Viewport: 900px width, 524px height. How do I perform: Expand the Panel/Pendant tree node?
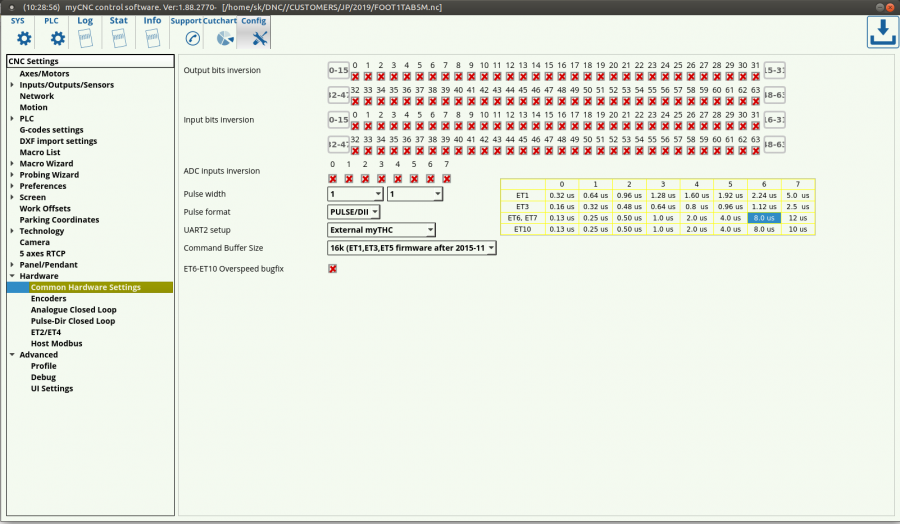click(x=12, y=265)
